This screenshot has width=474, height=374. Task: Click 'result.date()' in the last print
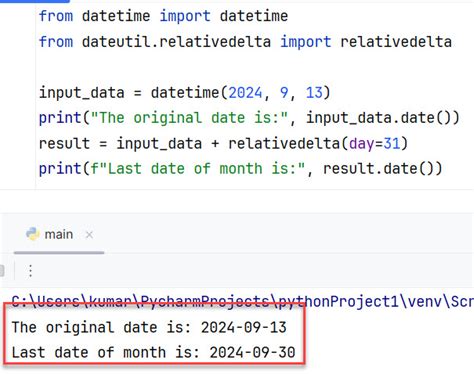[x=383, y=169]
